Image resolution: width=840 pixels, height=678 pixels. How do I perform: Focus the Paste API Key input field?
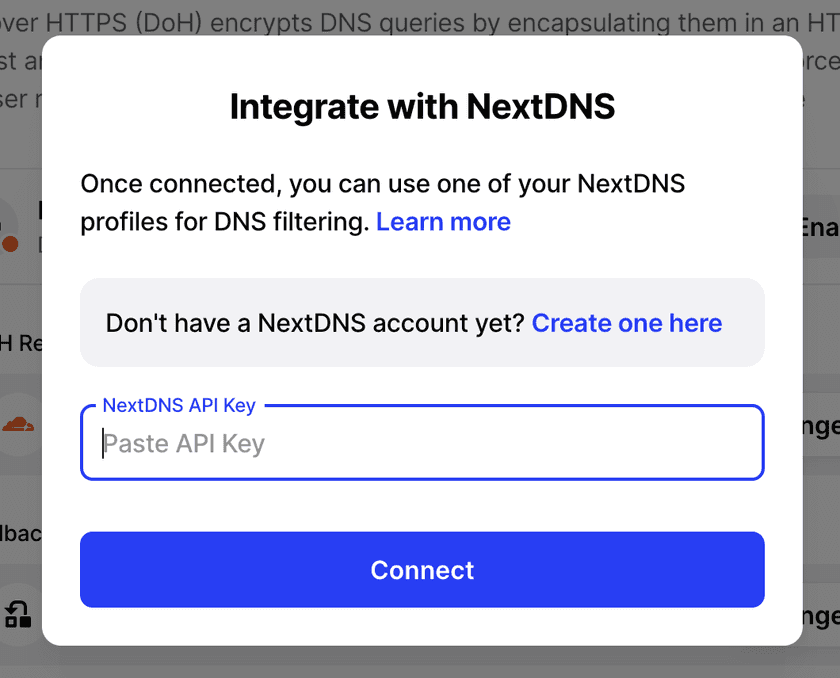[x=422, y=443]
